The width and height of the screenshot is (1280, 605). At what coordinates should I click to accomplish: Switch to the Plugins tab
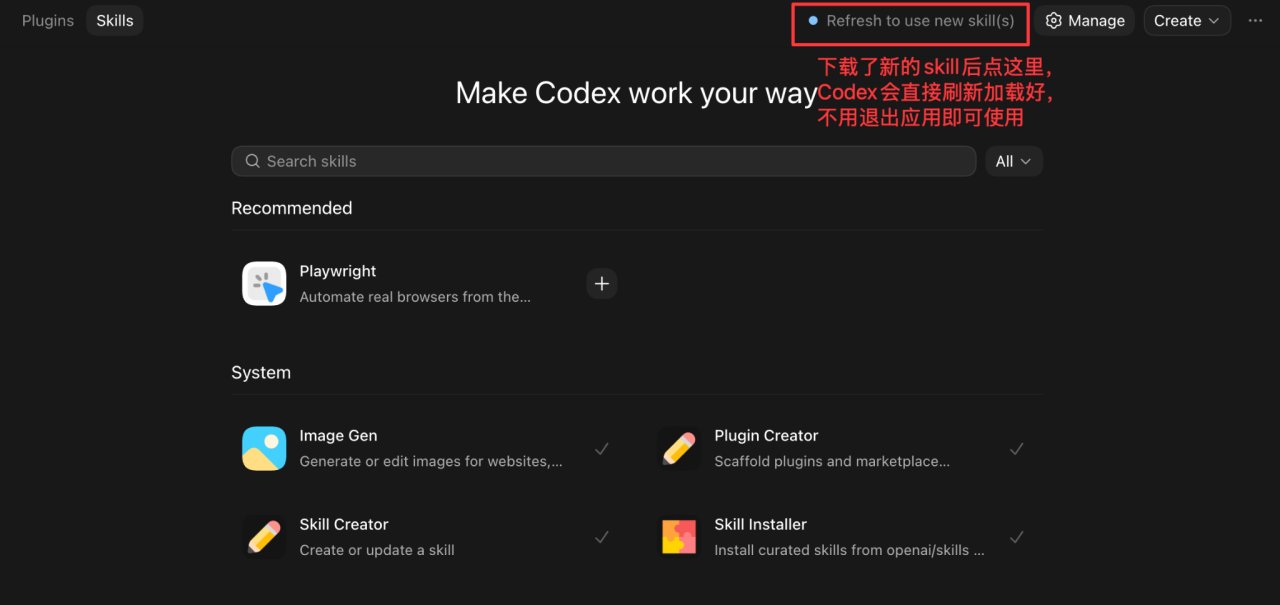pos(48,21)
